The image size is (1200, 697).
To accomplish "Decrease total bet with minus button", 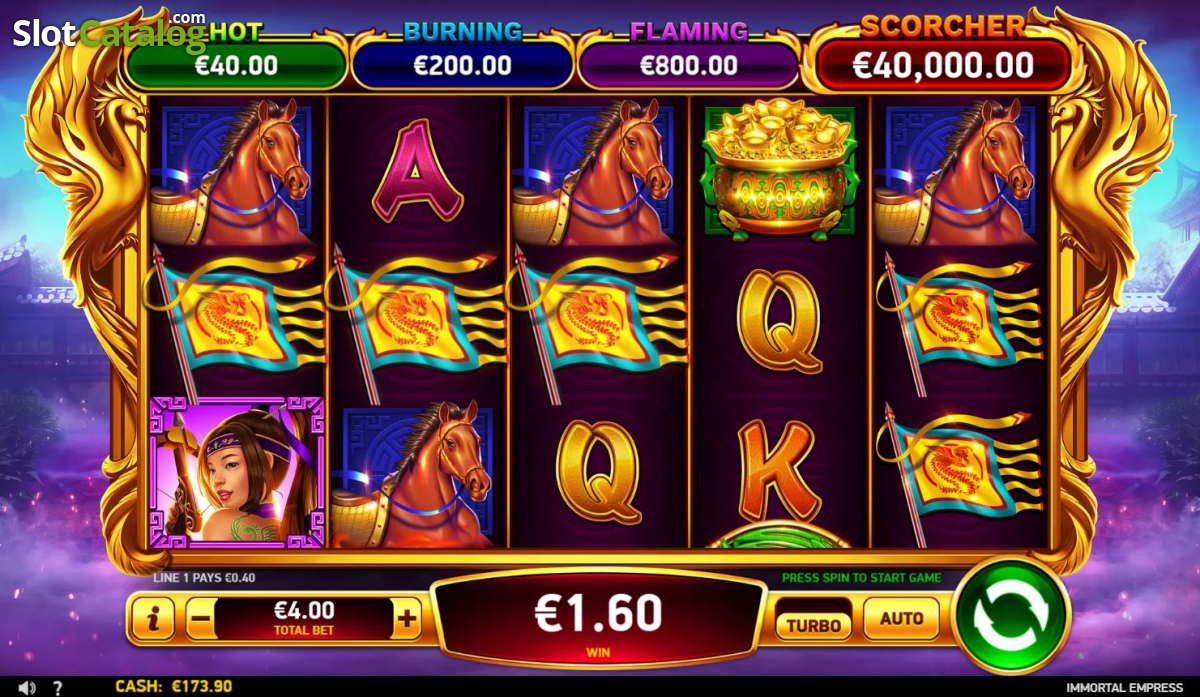I will (x=200, y=620).
